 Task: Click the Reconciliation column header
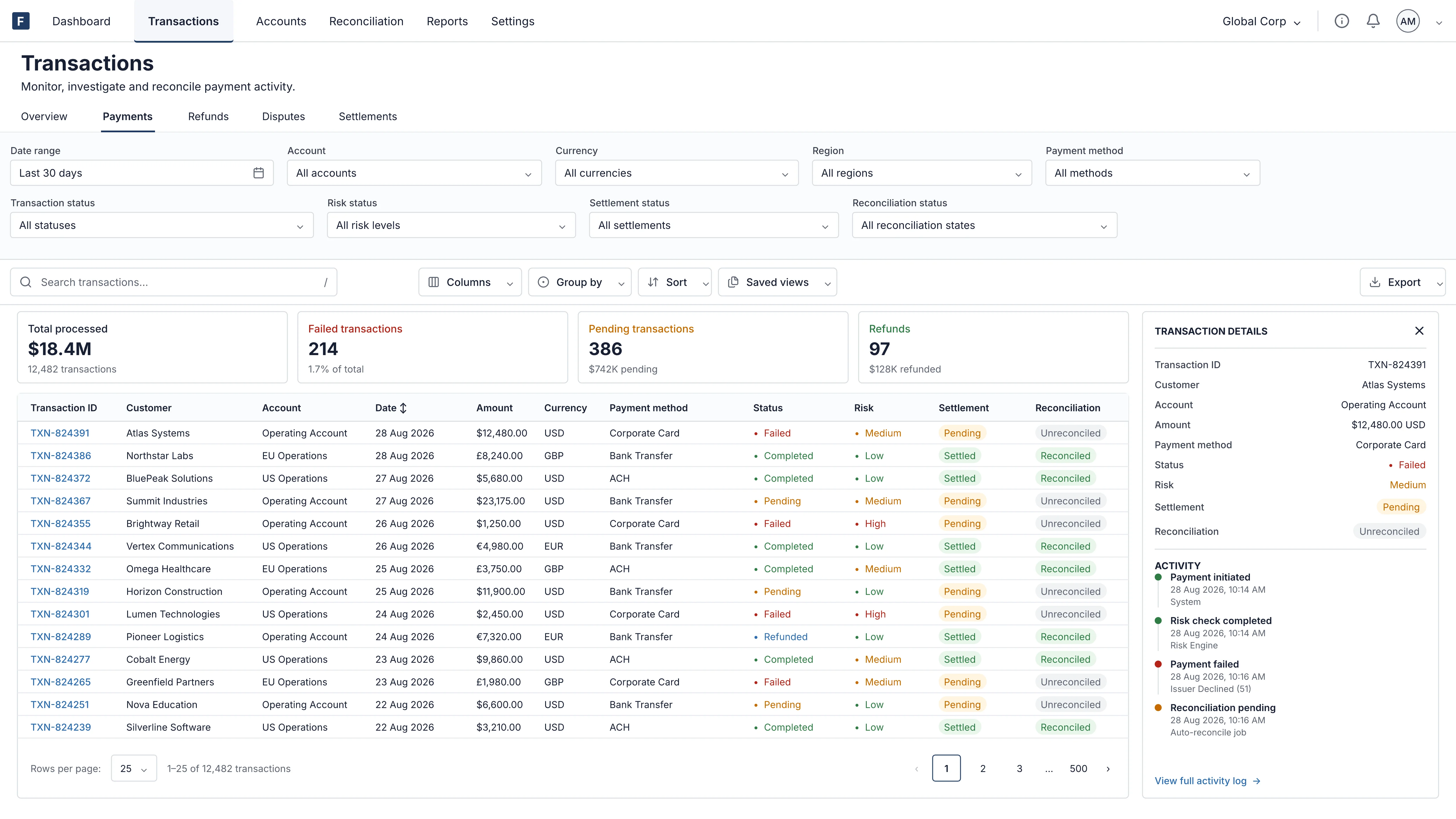tap(1068, 408)
